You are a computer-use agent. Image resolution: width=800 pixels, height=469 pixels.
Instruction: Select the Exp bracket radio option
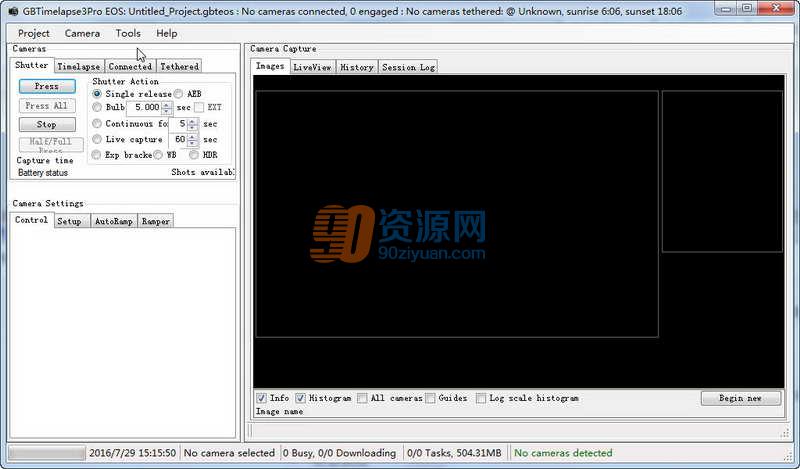click(x=96, y=155)
